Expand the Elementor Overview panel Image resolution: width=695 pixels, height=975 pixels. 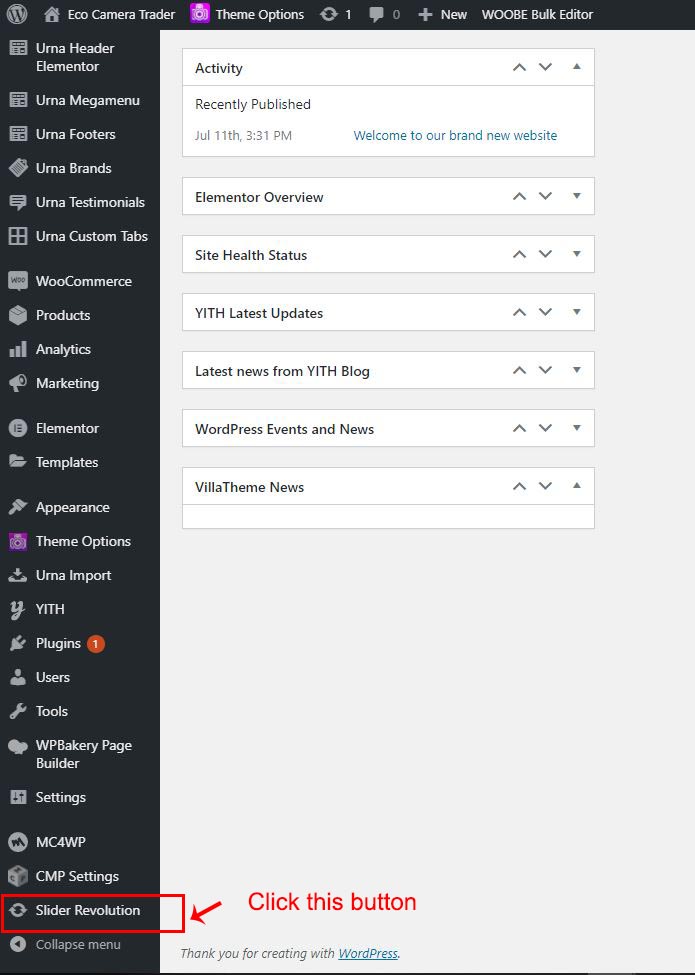576,196
